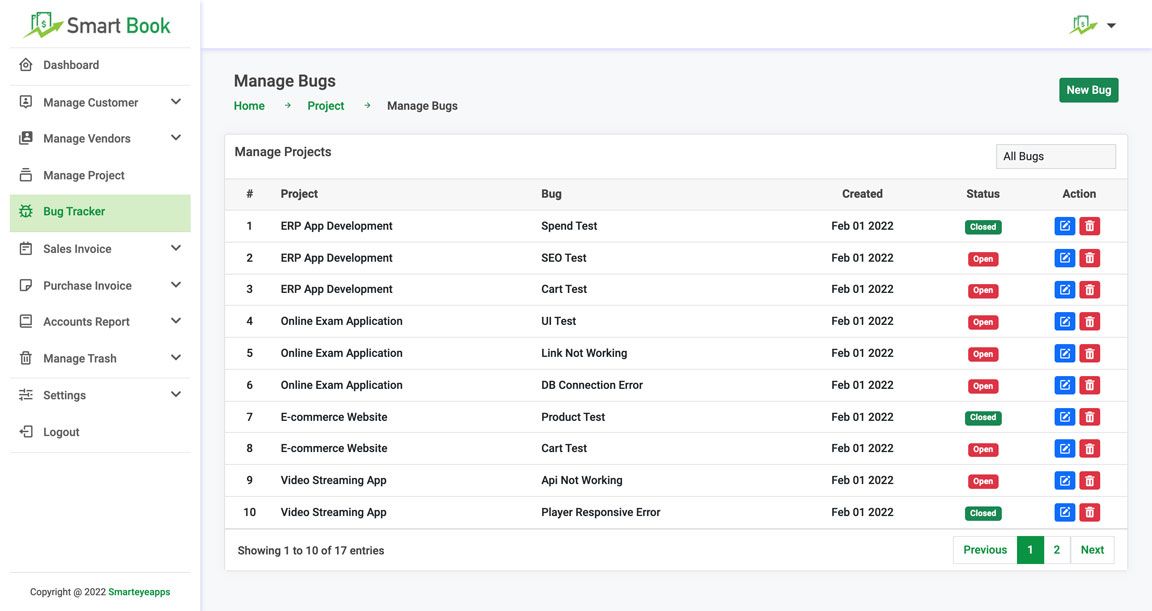
Task: Click the user profile avatar in header
Action: [1083, 25]
